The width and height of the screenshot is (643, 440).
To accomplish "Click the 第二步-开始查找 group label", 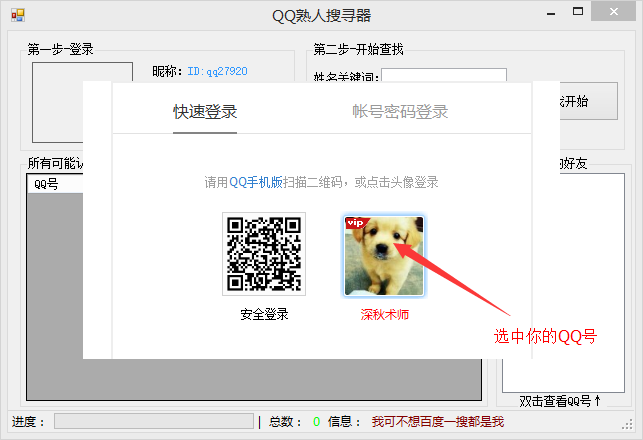I will pyautogui.click(x=358, y=49).
